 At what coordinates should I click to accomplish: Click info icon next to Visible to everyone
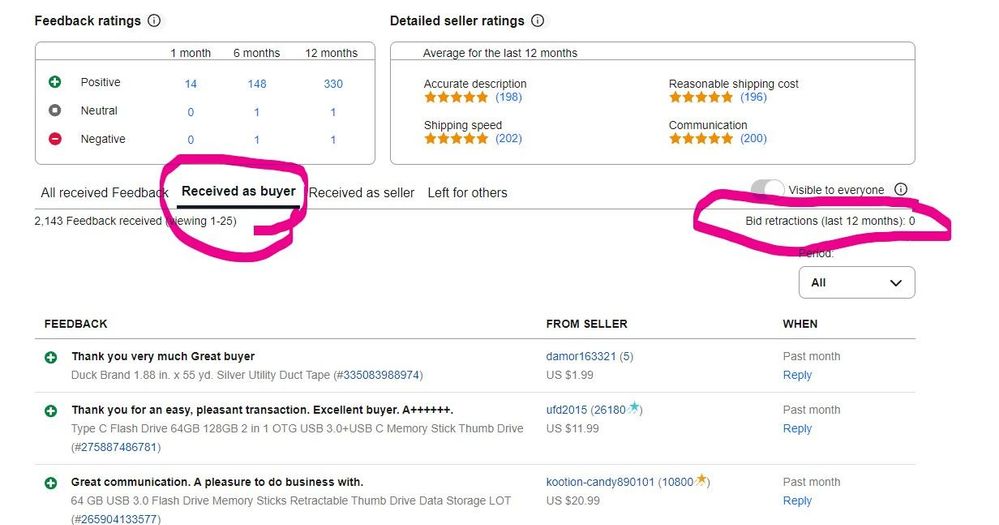point(900,189)
